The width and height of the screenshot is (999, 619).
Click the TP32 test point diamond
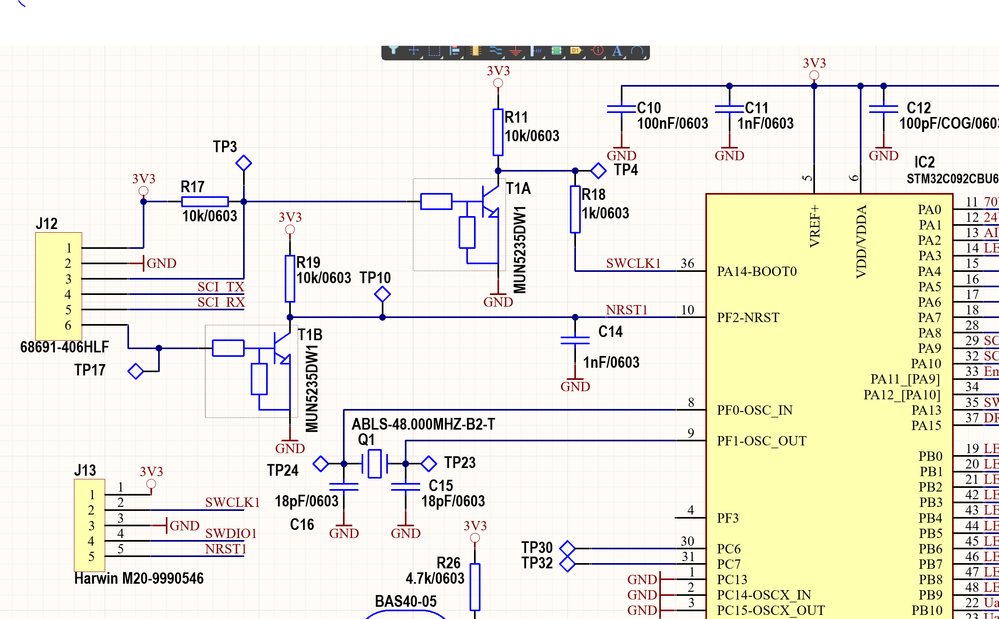[x=566, y=564]
